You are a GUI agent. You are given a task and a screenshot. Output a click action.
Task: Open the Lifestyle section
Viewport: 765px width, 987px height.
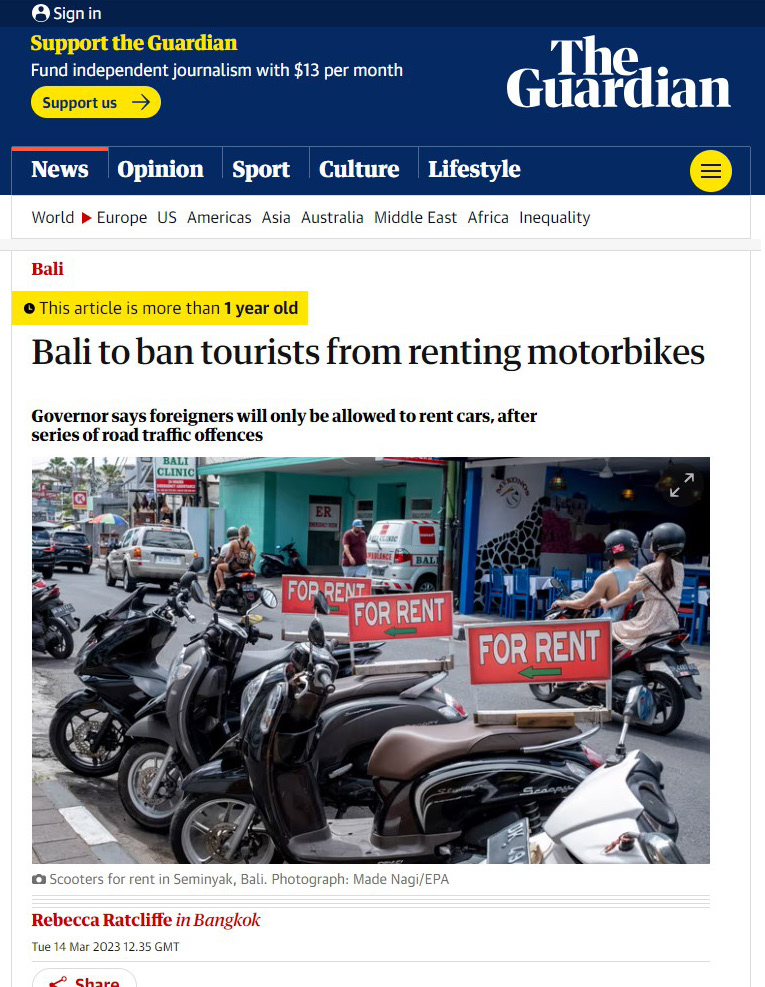[x=474, y=169]
